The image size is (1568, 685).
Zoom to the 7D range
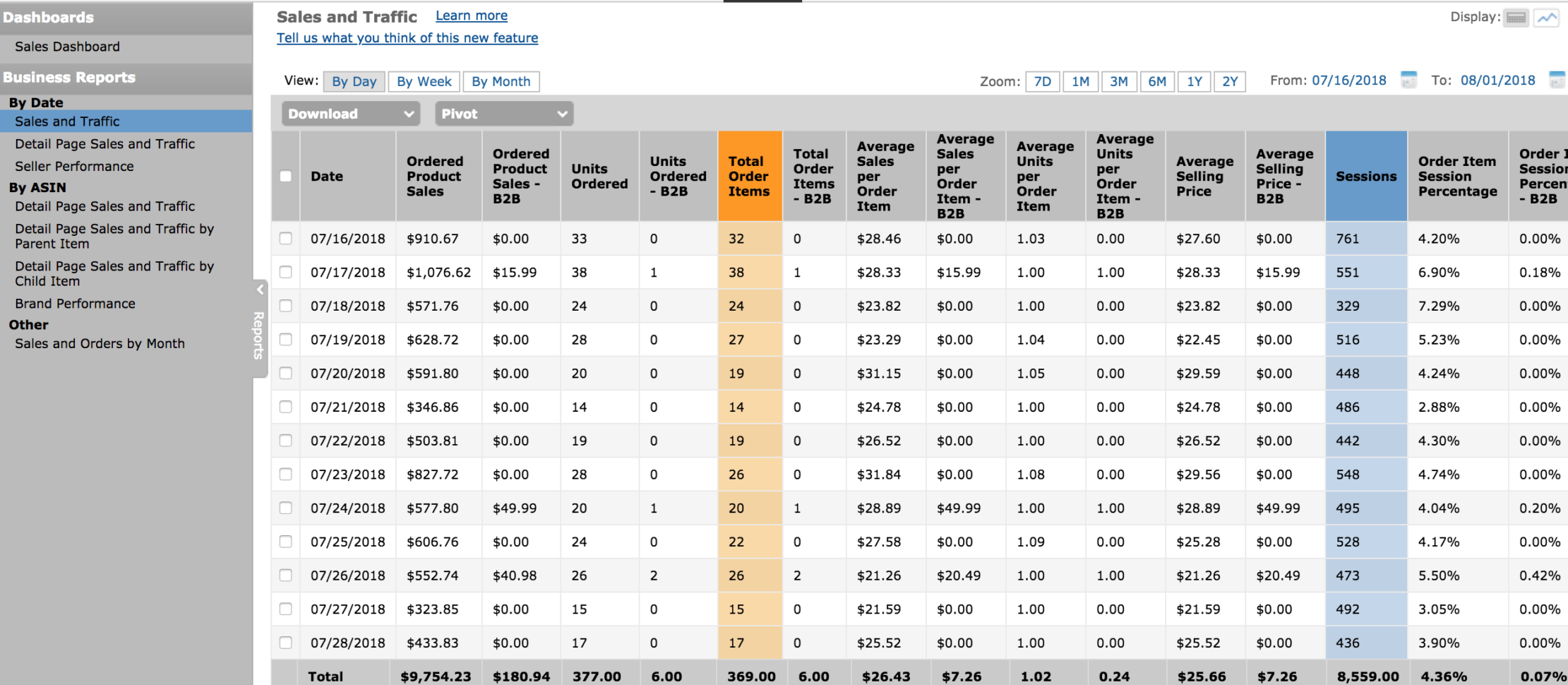click(x=1043, y=81)
